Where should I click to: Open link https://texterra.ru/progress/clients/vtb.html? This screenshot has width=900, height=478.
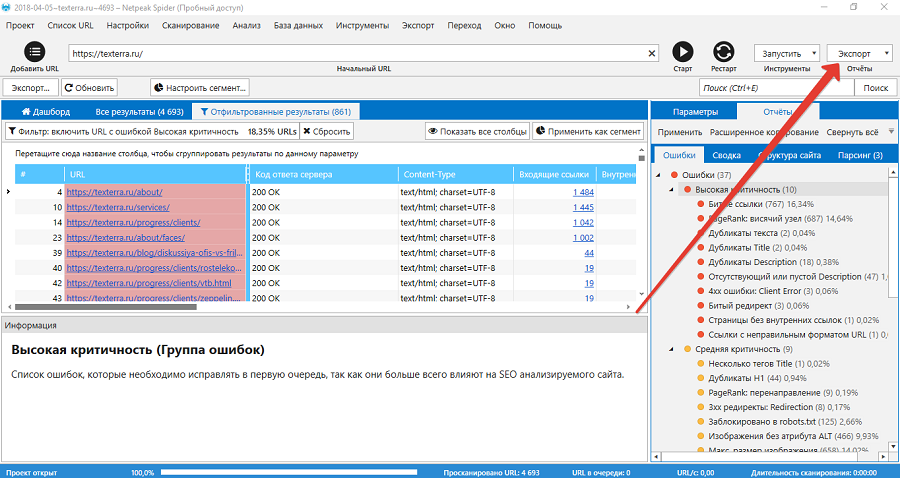point(149,283)
